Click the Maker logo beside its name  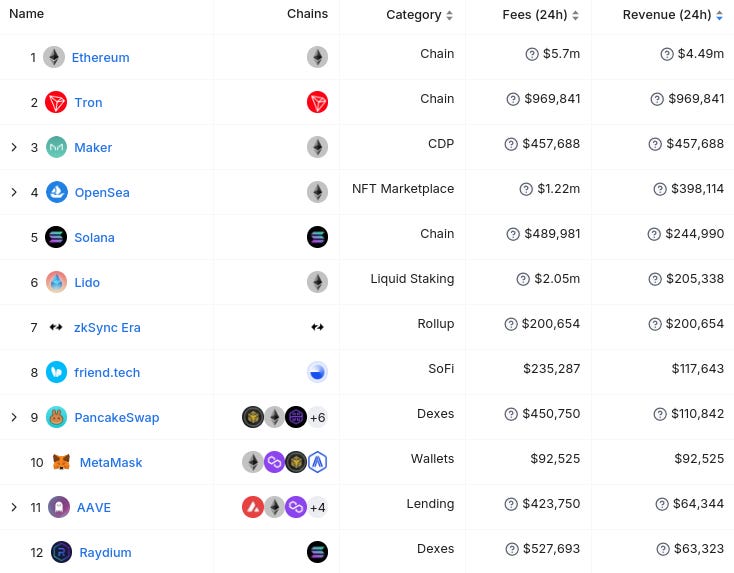click(56, 147)
